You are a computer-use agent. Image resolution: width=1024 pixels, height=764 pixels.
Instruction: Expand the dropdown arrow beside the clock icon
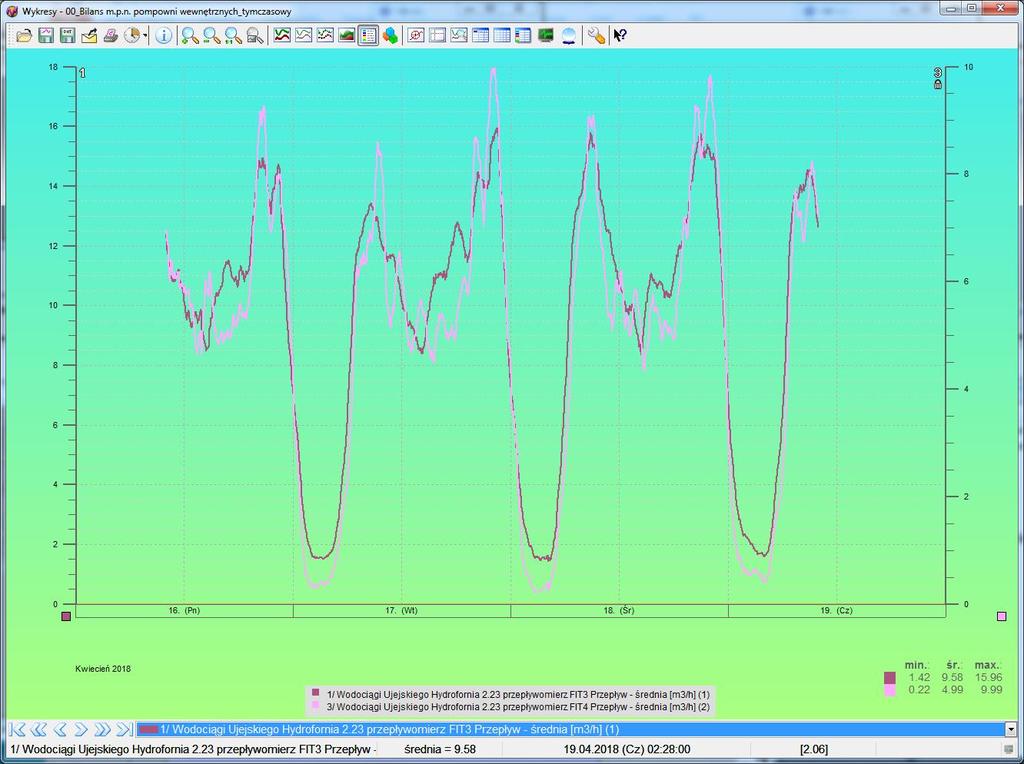pyautogui.click(x=145, y=35)
